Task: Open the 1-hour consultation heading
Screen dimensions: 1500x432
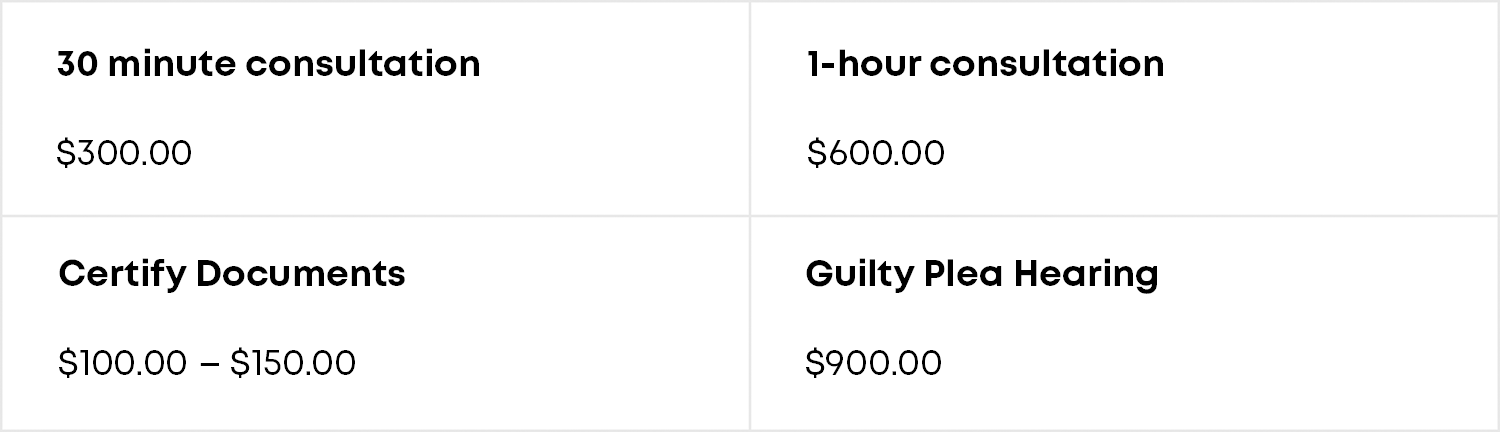Action: (985, 64)
